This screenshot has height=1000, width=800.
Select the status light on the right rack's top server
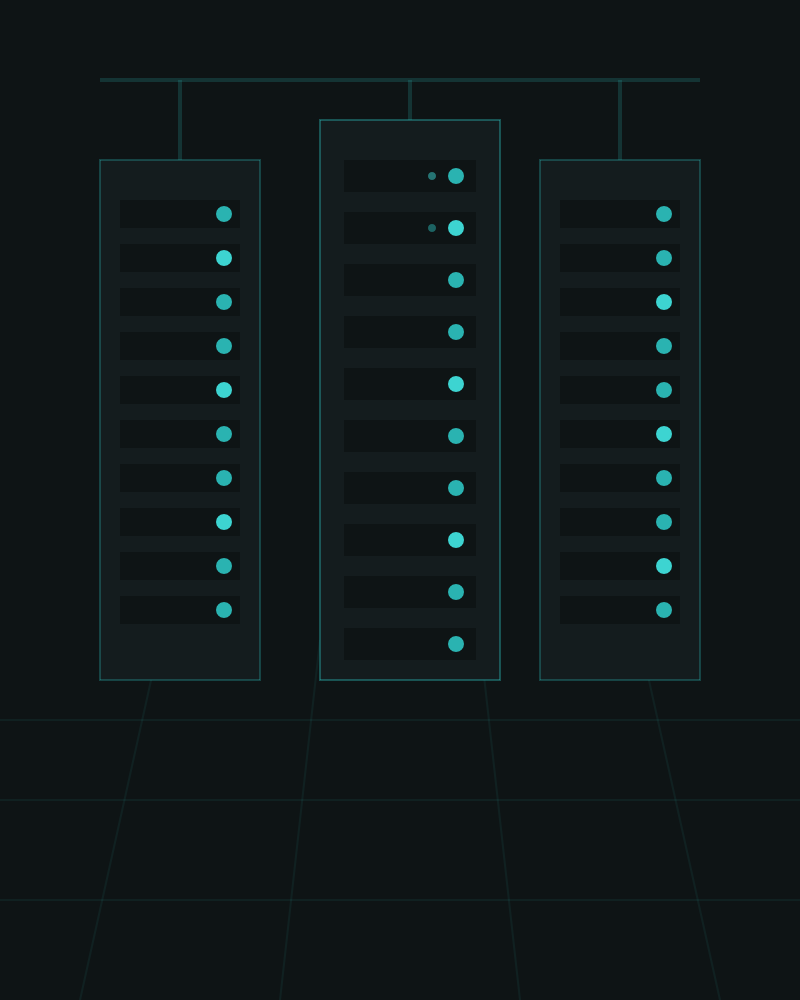pyautogui.click(x=664, y=213)
